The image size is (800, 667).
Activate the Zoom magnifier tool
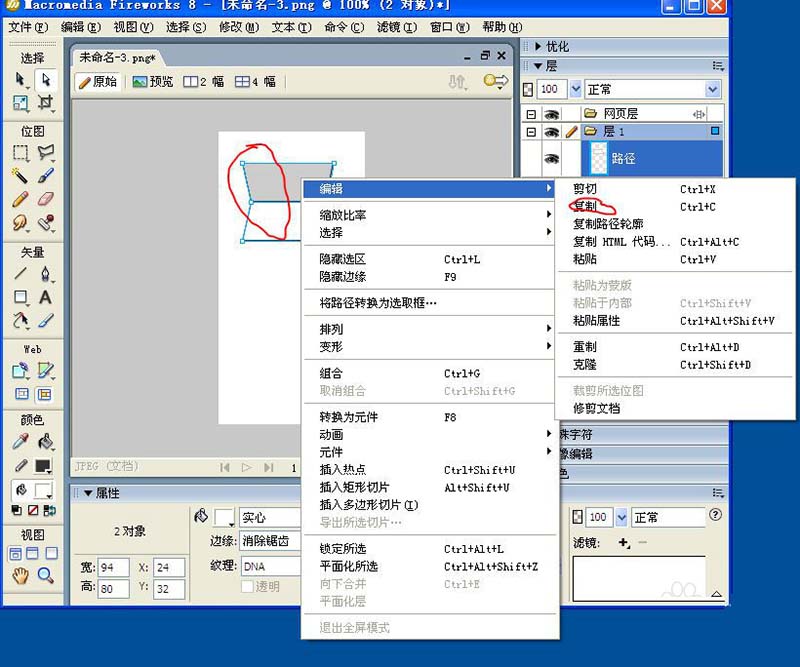(x=46, y=575)
